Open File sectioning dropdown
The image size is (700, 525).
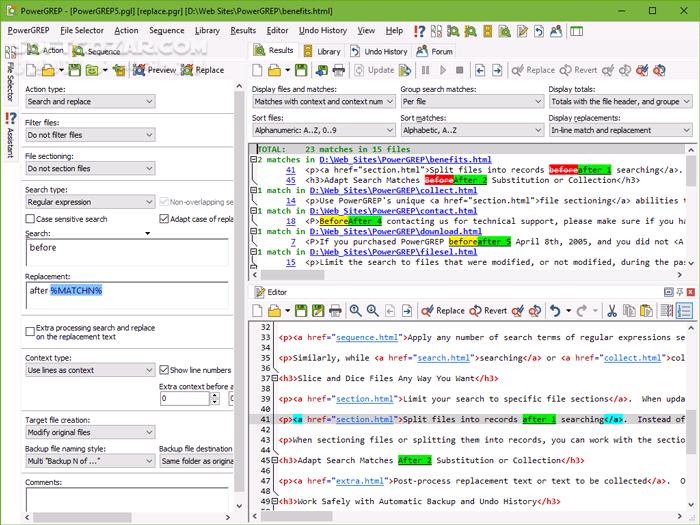[x=90, y=168]
